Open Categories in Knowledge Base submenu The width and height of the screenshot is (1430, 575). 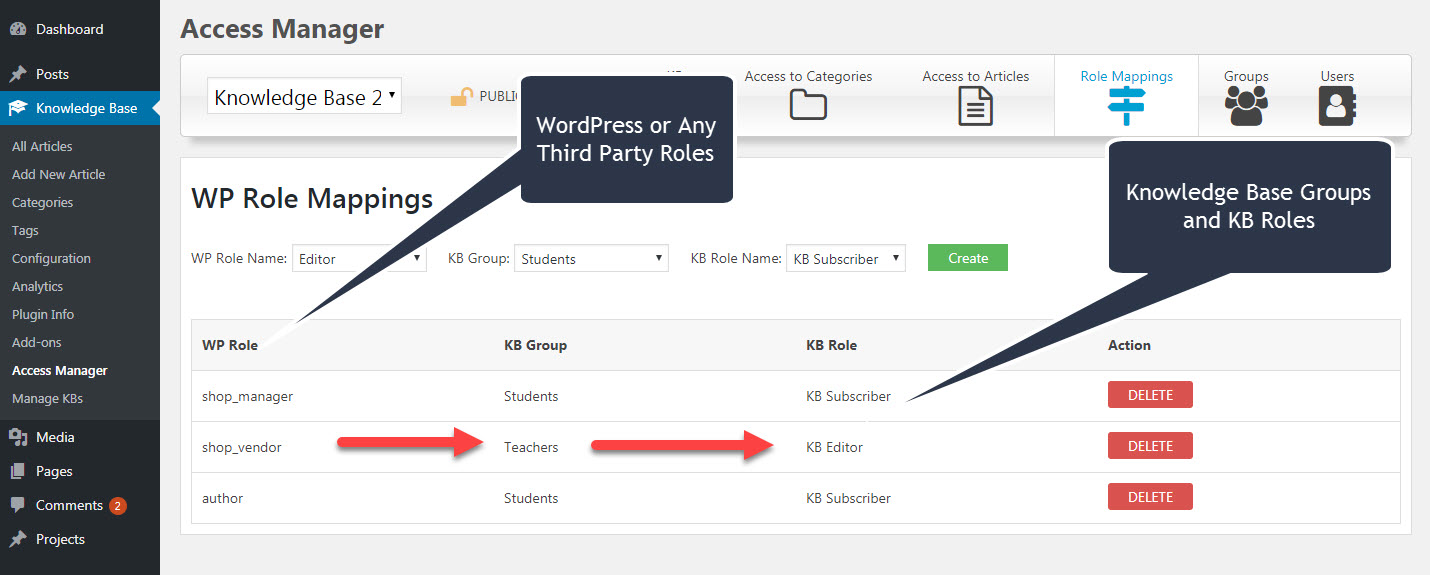pyautogui.click(x=42, y=202)
